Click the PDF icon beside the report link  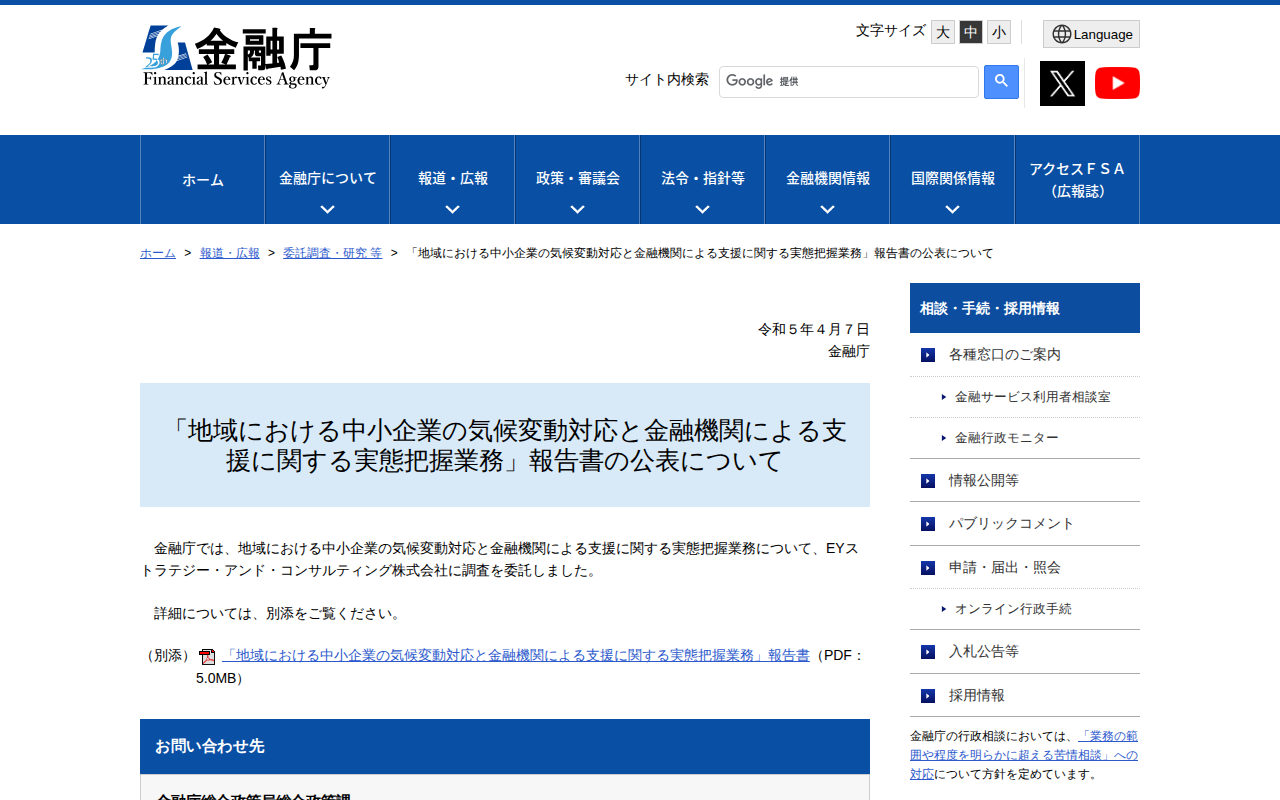click(207, 656)
